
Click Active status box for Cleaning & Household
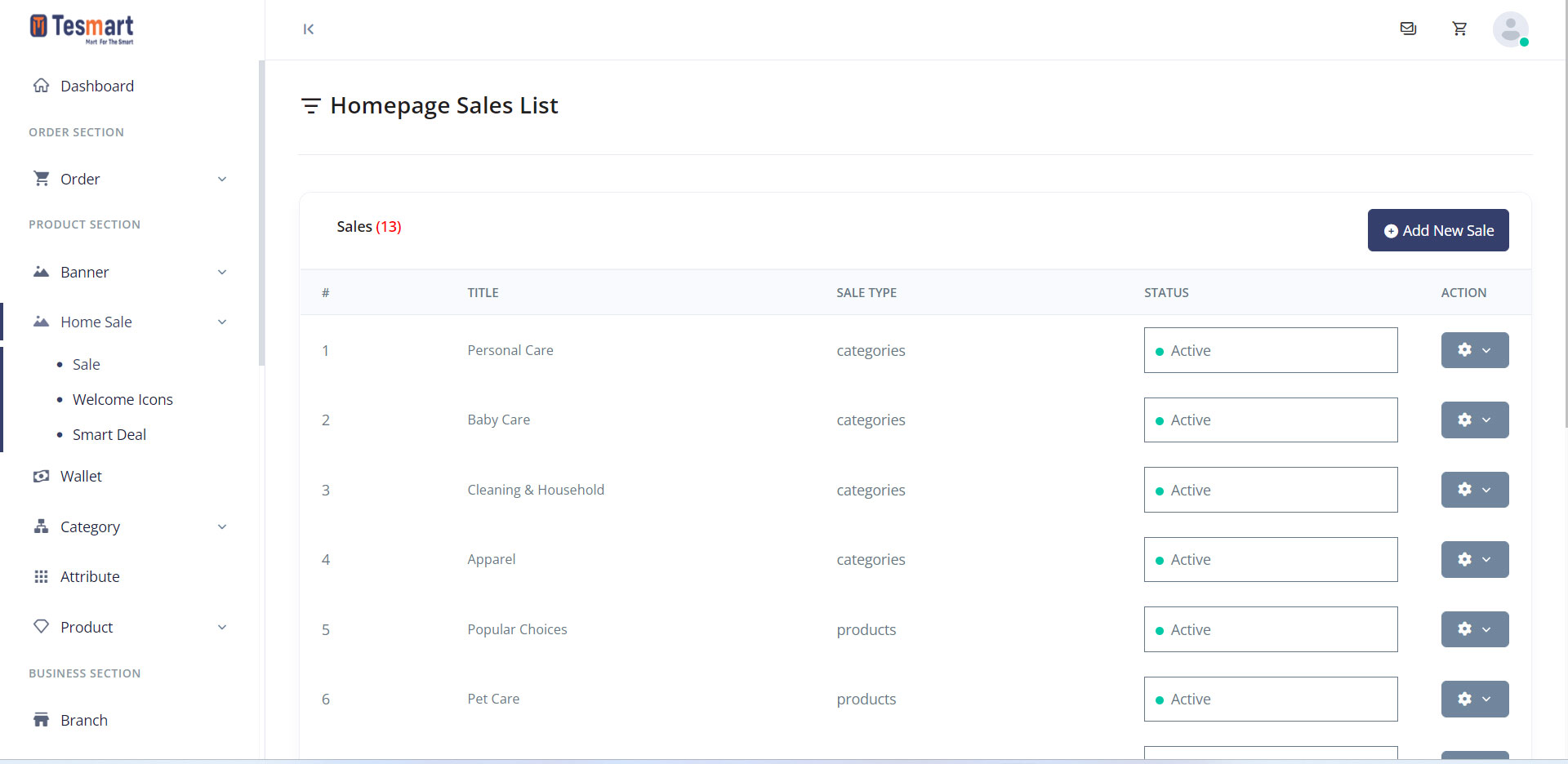click(x=1271, y=490)
